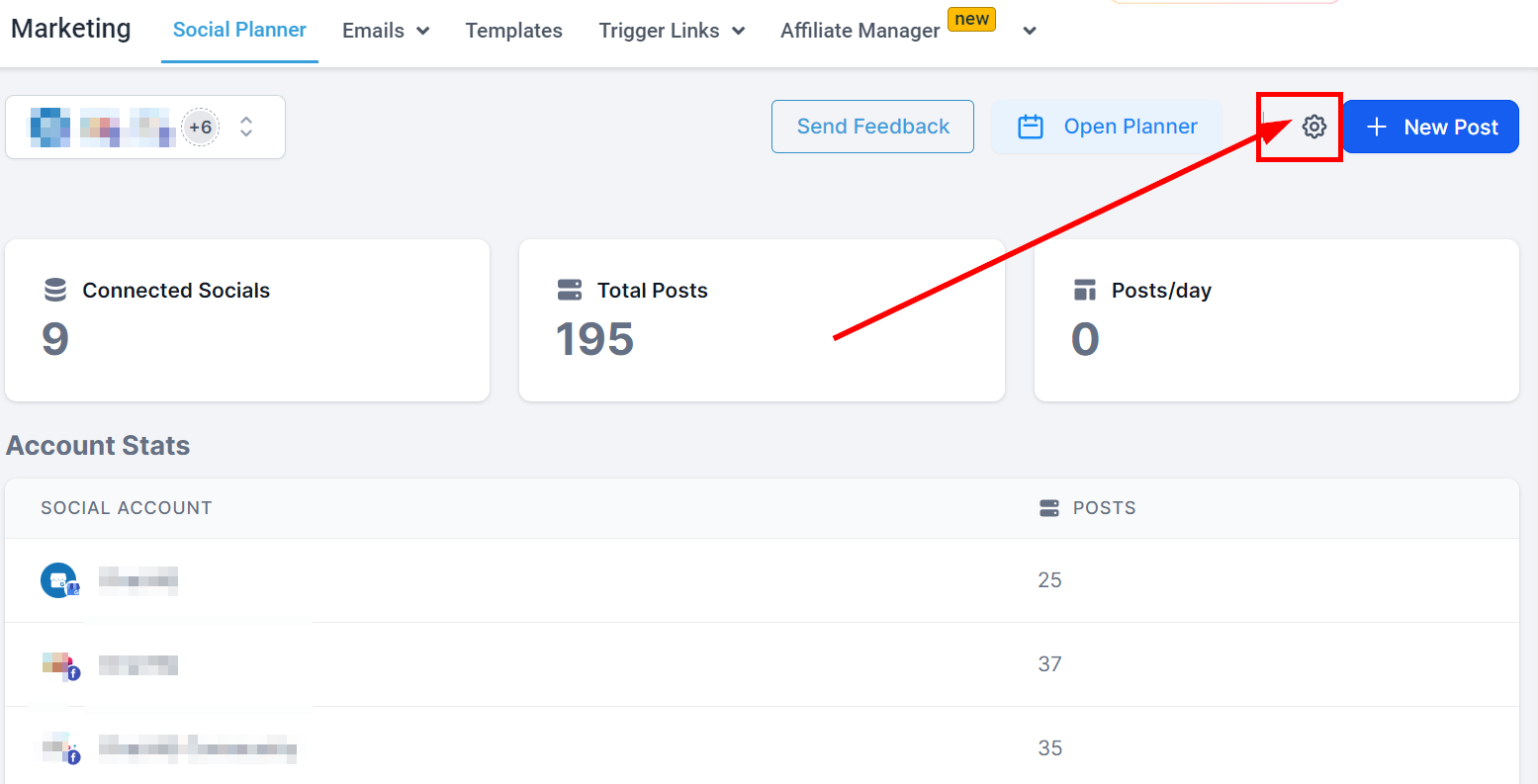Click the Posts column header icon
This screenshot has height=784, width=1538.
click(1049, 508)
